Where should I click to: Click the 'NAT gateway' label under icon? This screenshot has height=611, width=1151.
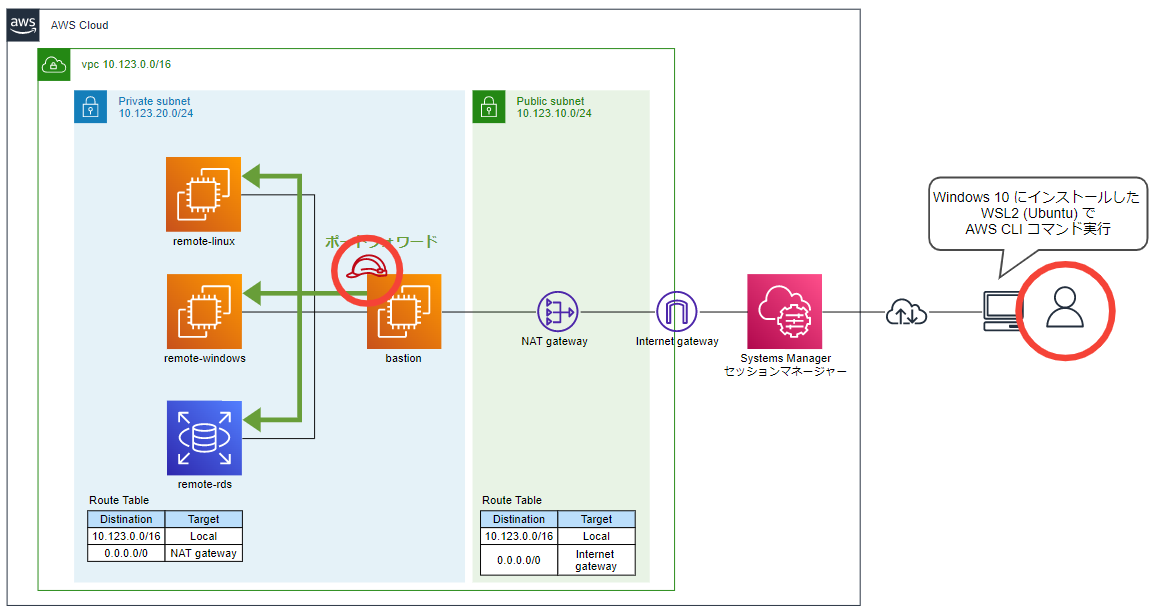[x=555, y=341]
